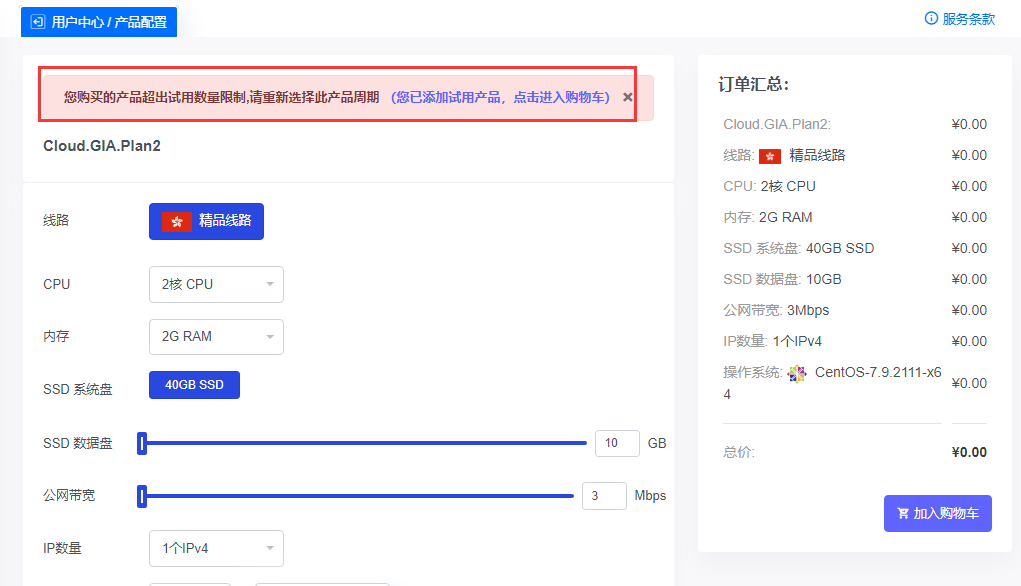Click the Hong Kong flag in order summary
The width and height of the screenshot is (1021, 586).
770,156
